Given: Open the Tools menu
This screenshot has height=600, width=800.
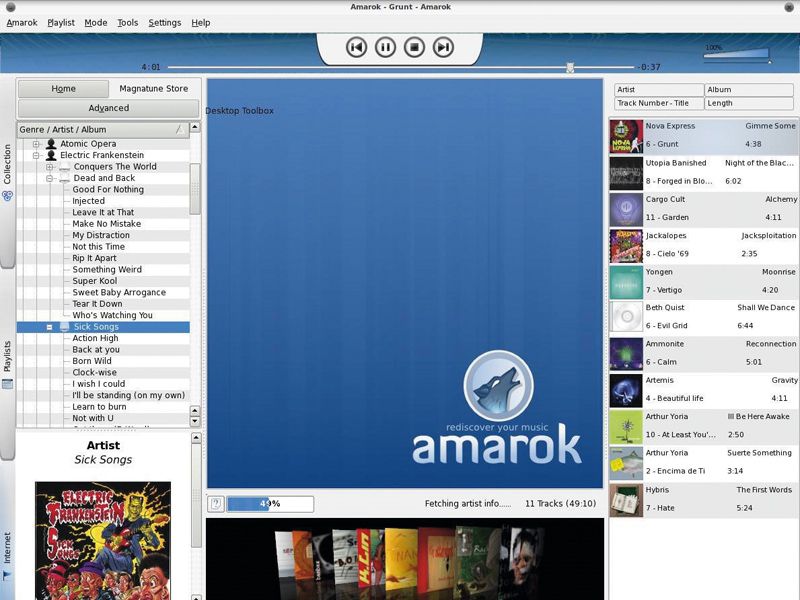Looking at the screenshot, I should click(126, 22).
